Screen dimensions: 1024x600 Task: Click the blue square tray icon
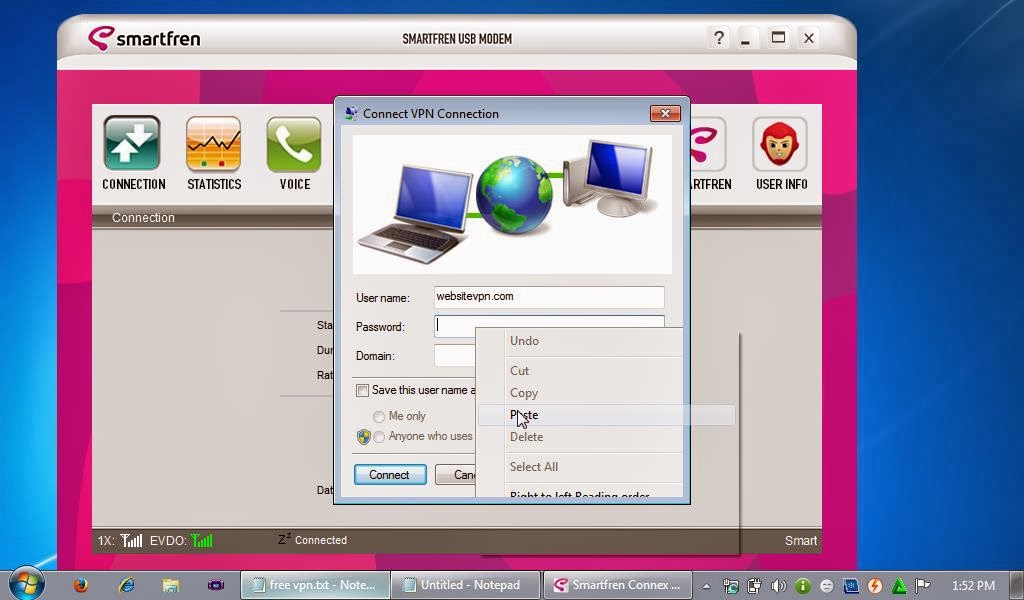tap(851, 586)
